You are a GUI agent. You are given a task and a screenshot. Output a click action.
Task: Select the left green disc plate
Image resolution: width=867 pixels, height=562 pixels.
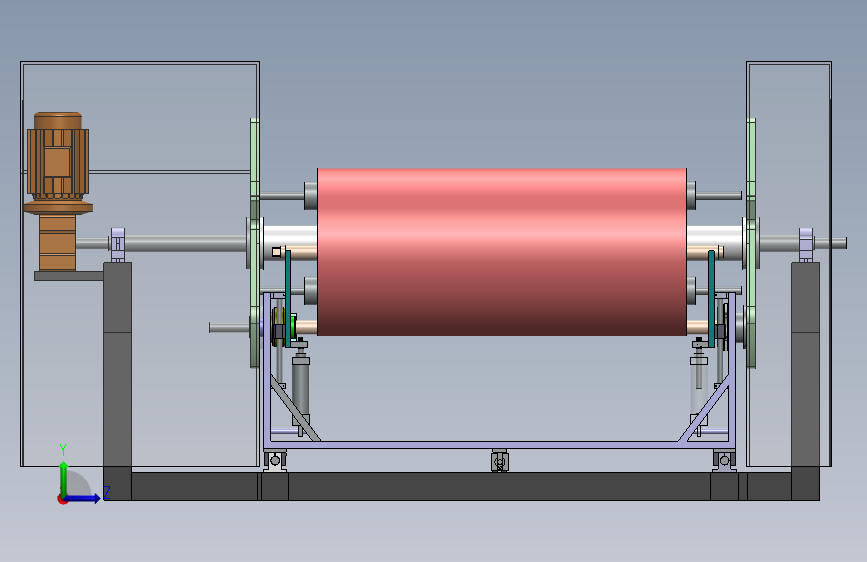pos(254,243)
